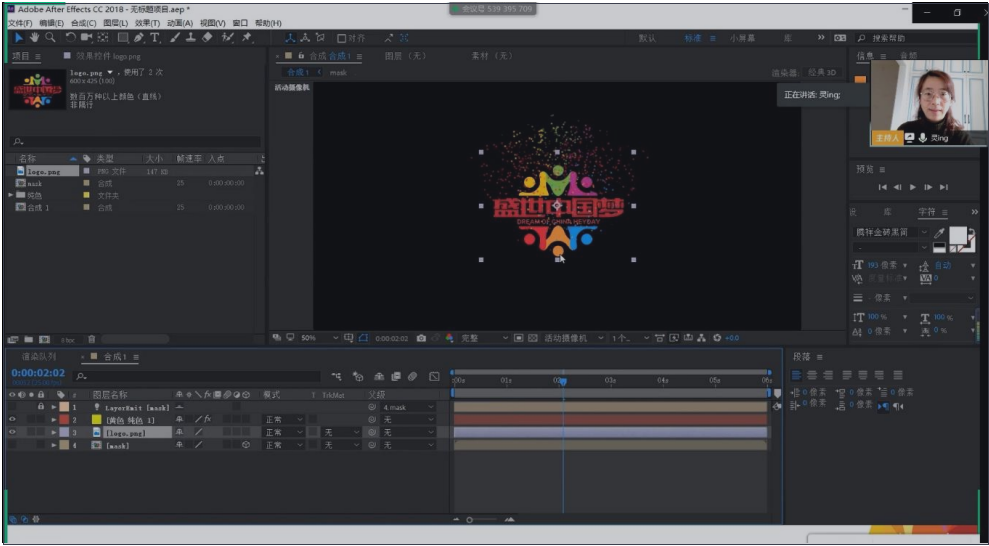Select the Pen tool
This screenshot has height=546, width=989.
tap(138, 38)
